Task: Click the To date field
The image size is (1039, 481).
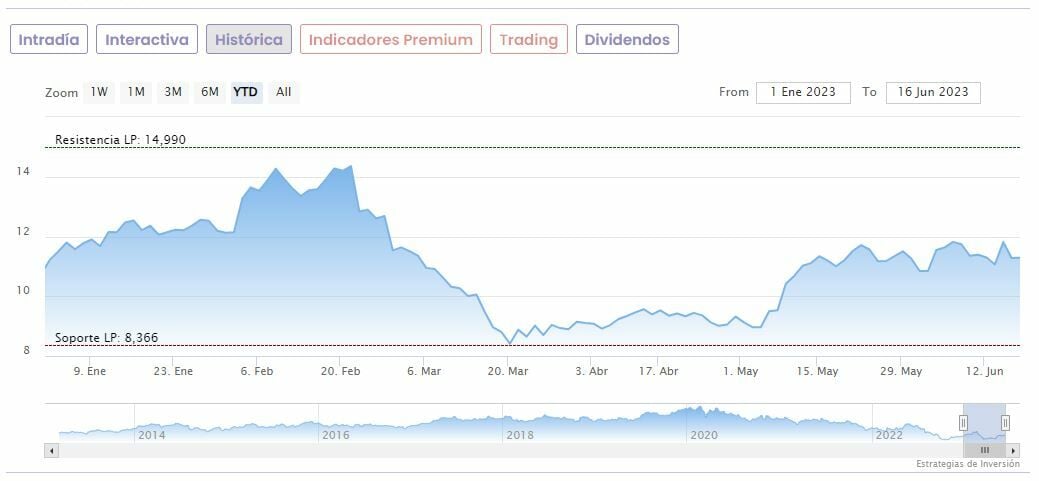Action: coord(933,92)
